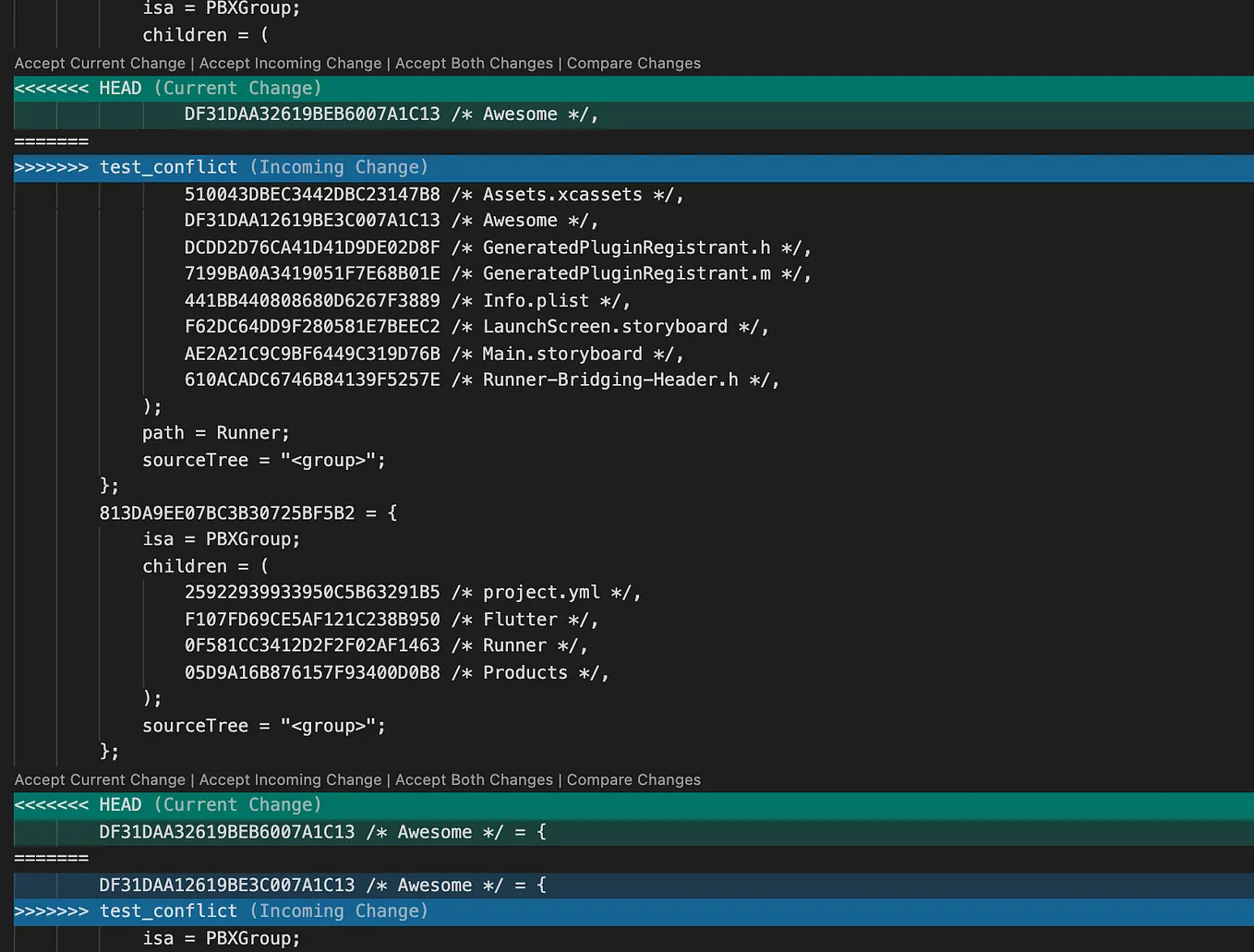The width and height of the screenshot is (1254, 952).
Task: Open Compare Changes for the second conflict
Action: pos(633,779)
